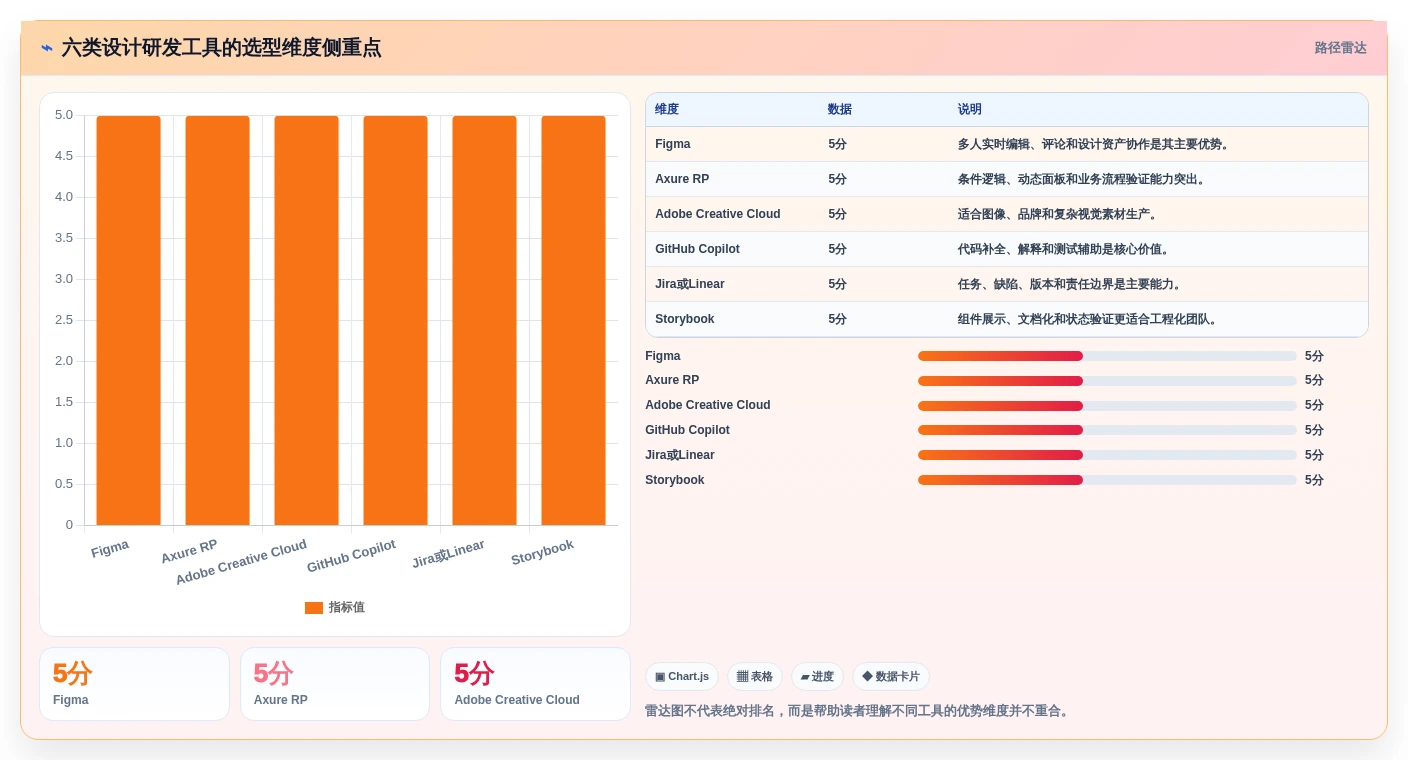Click the Figma bar in the chart
Viewport: 1408px width, 760px height.
tap(128, 320)
